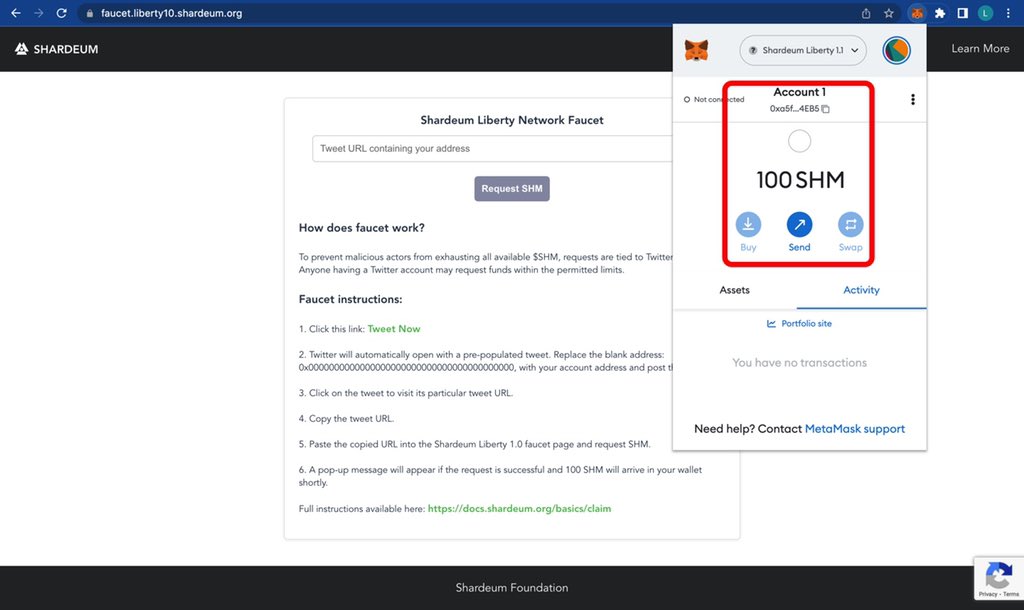Open the Chrome profile avatar
Image resolution: width=1024 pixels, height=610 pixels.
[985, 13]
